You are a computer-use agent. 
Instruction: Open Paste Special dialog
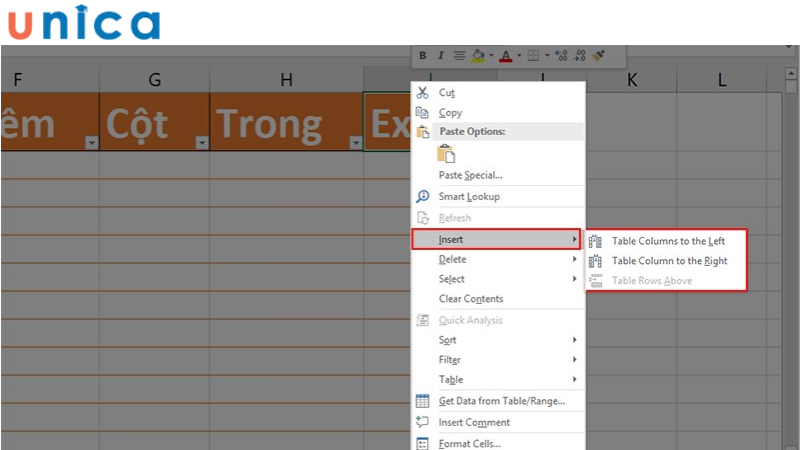pyautogui.click(x=470, y=175)
